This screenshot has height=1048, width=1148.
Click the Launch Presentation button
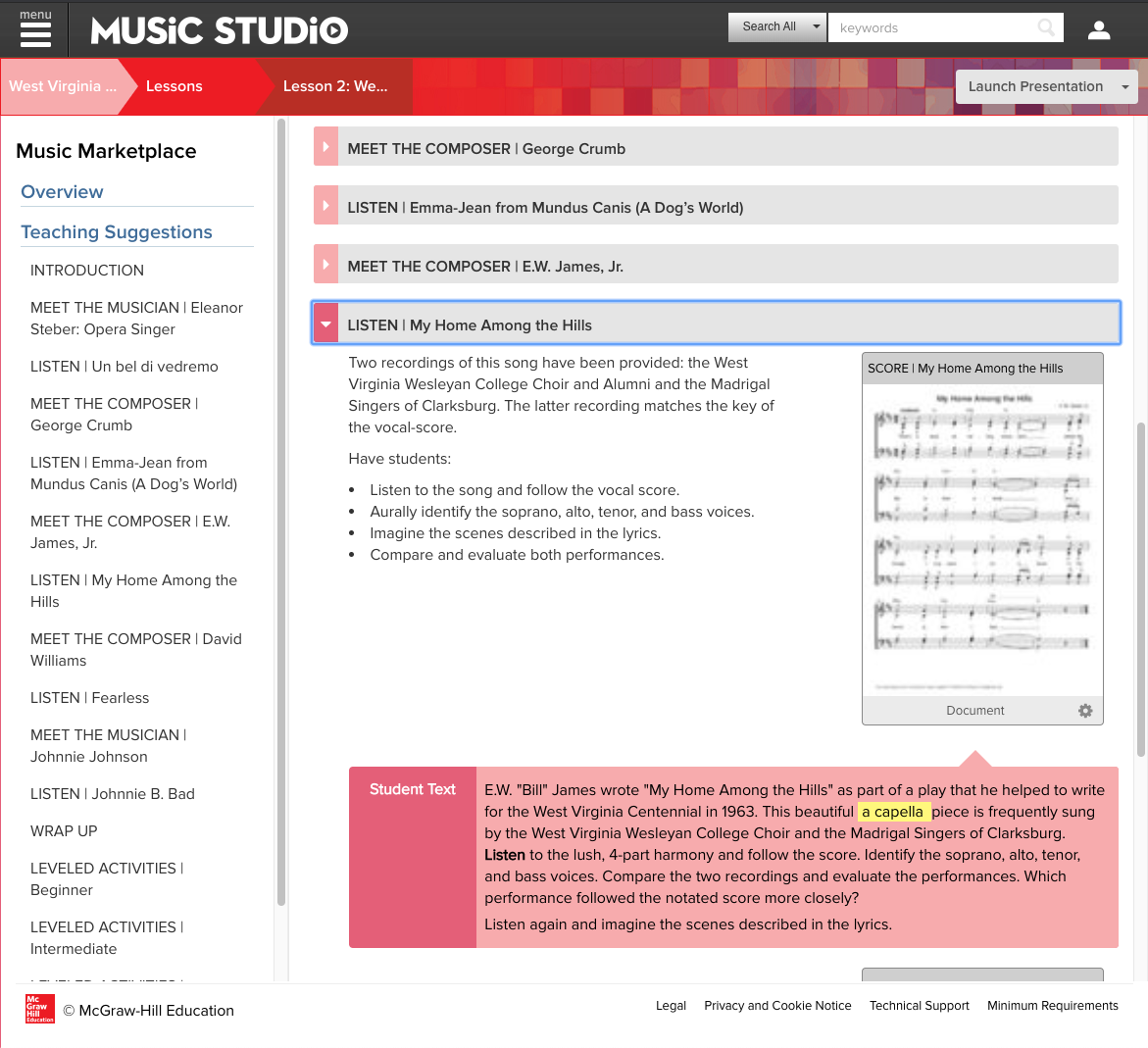click(1035, 86)
